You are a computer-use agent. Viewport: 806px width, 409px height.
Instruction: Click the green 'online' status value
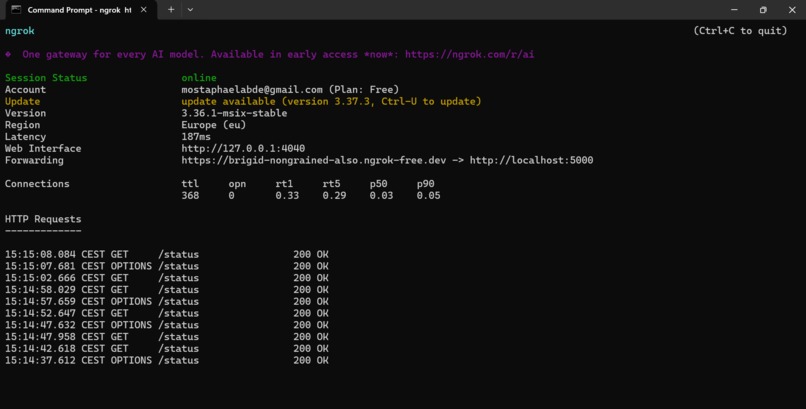(x=199, y=78)
